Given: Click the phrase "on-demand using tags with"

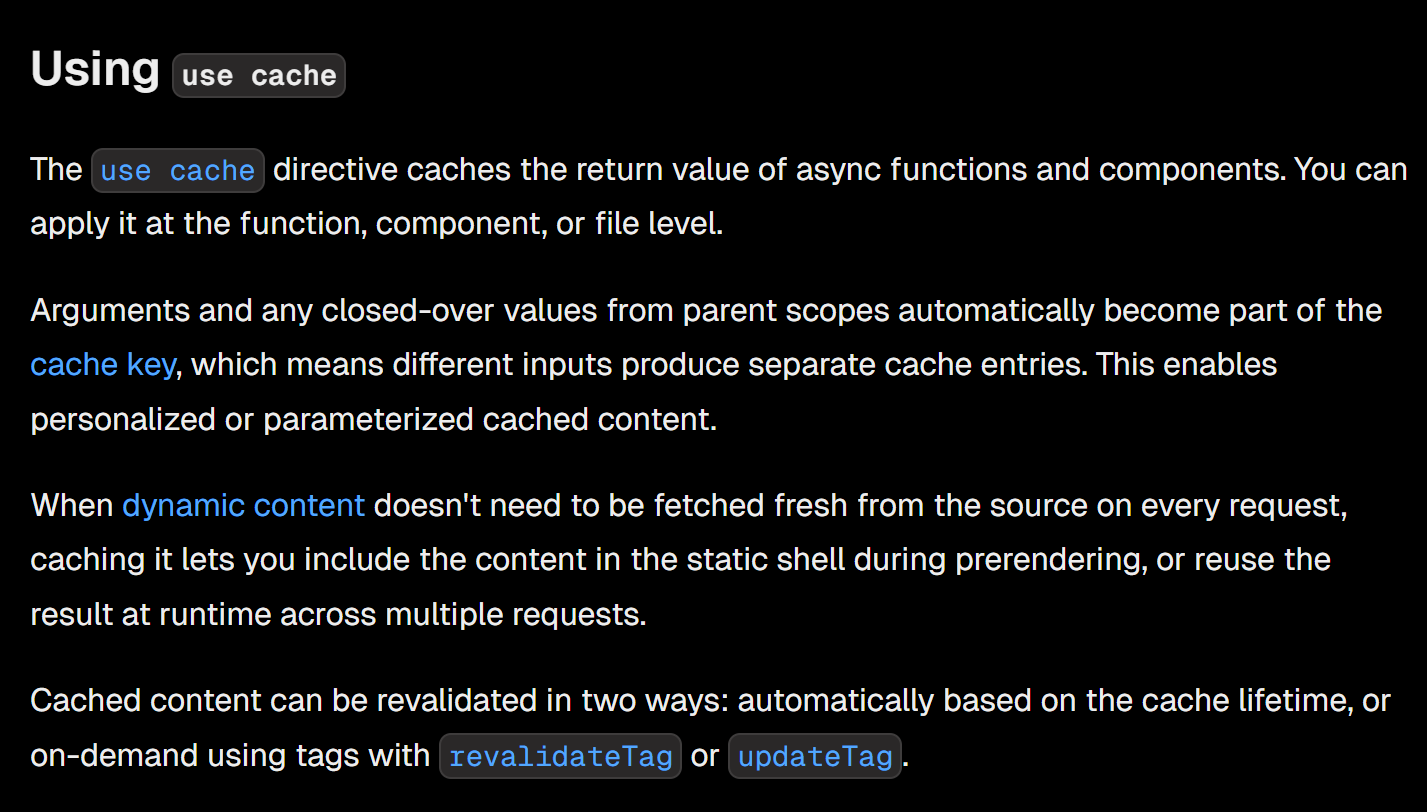Looking at the screenshot, I should click(x=230, y=755).
